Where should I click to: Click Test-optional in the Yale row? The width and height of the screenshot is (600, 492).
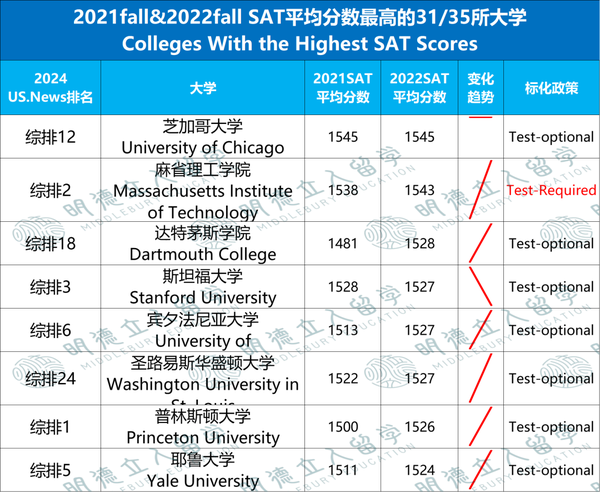pyautogui.click(x=551, y=470)
